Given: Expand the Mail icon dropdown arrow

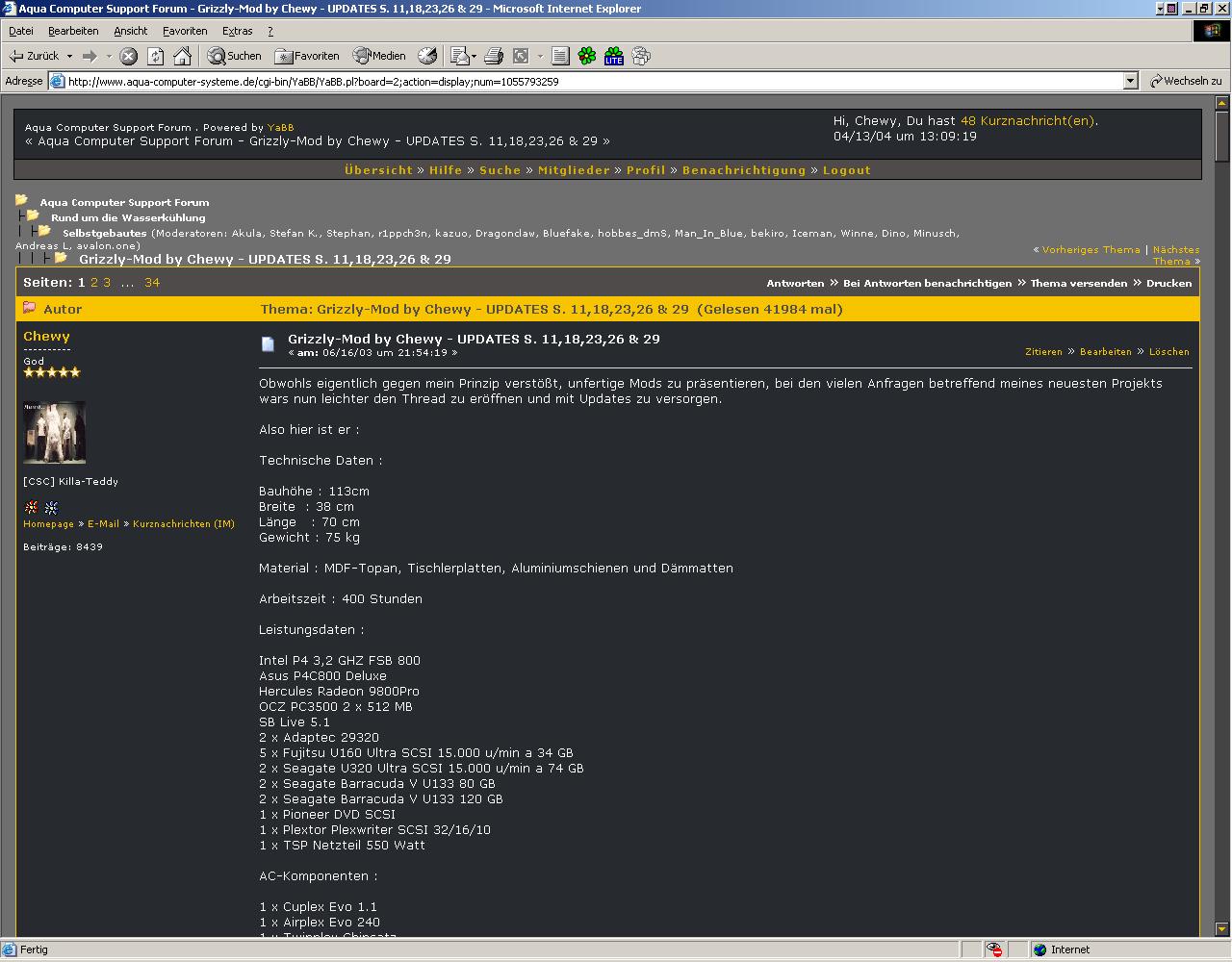Looking at the screenshot, I should pyautogui.click(x=475, y=56).
